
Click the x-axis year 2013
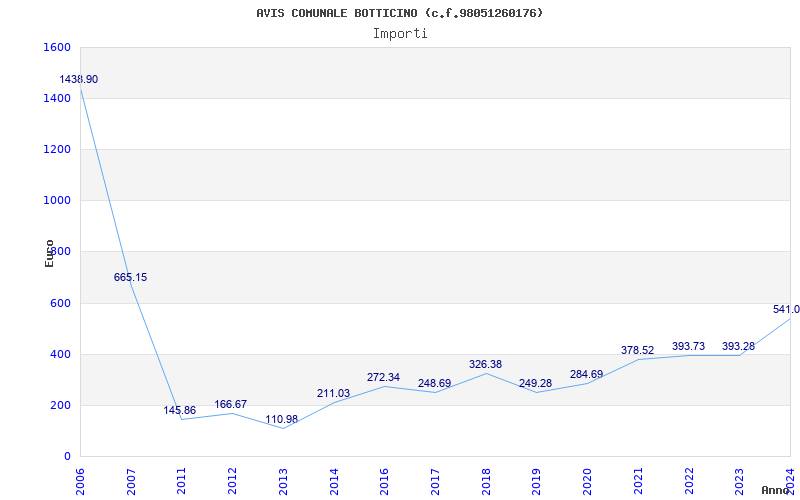pos(283,482)
